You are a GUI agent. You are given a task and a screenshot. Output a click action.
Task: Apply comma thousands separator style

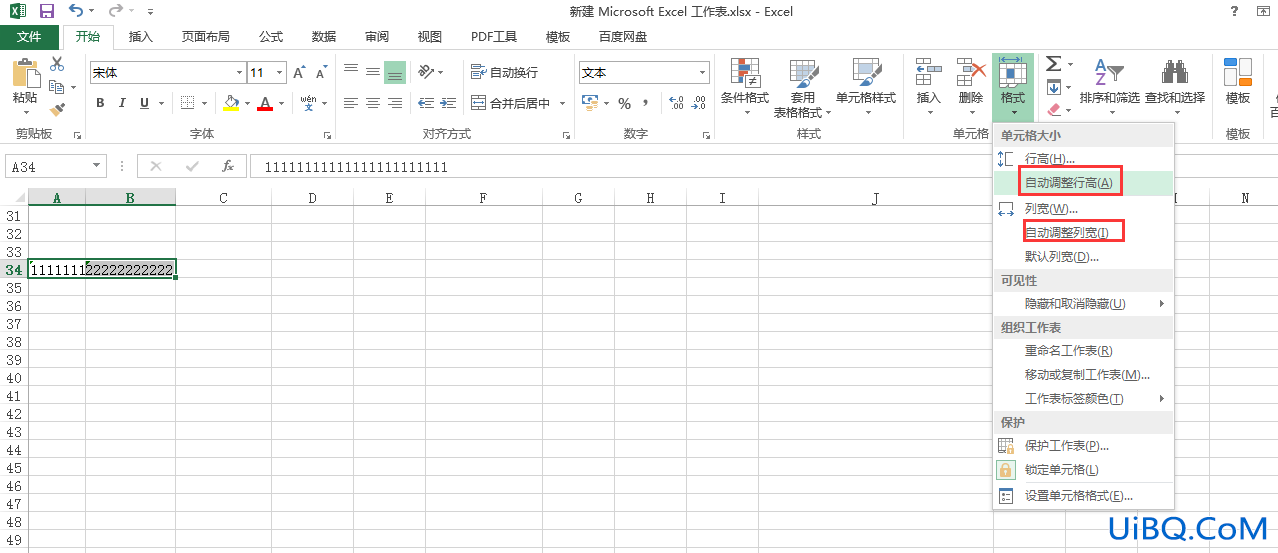coord(646,103)
